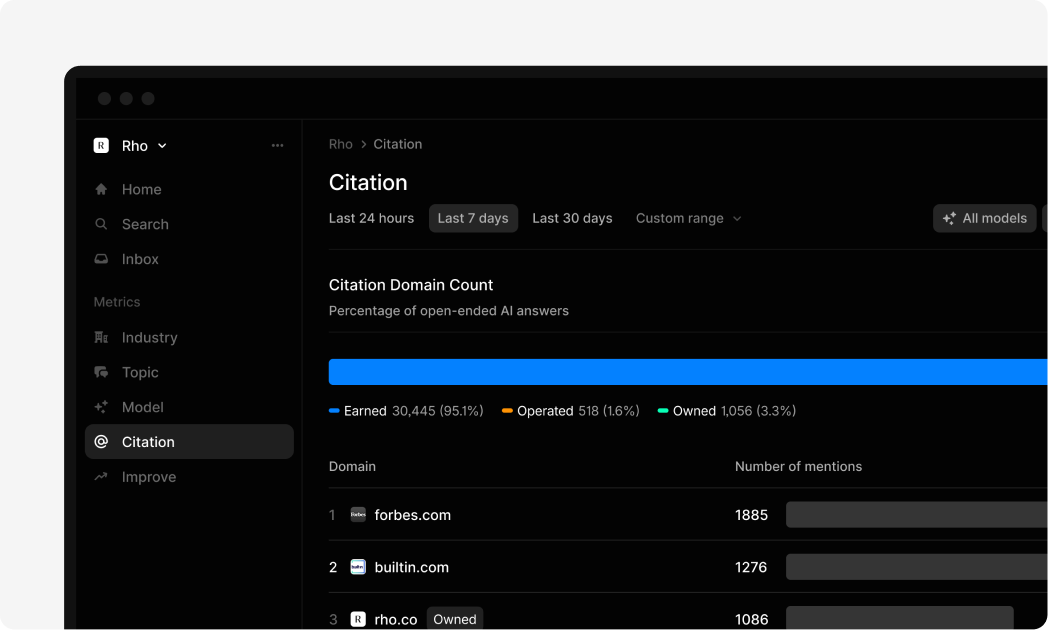Click the Rho workspace logo icon

click(101, 146)
